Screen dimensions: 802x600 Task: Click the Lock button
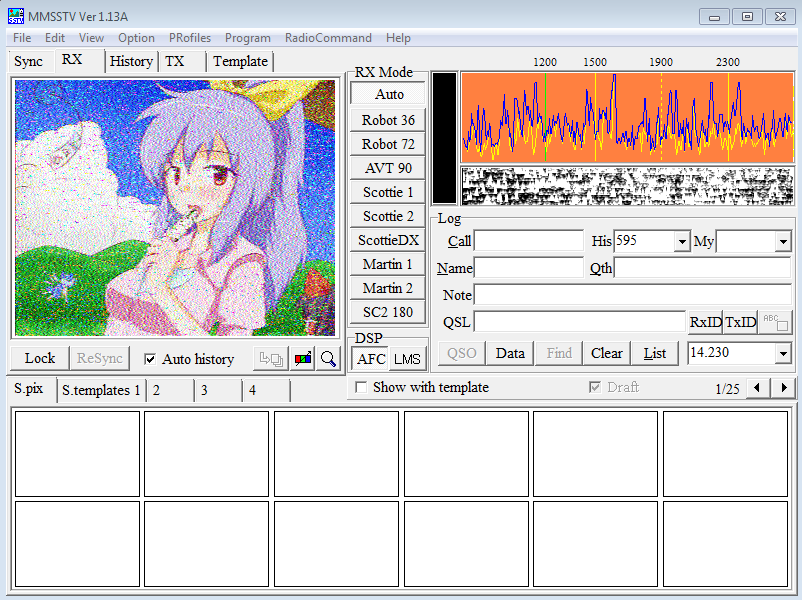[40, 358]
